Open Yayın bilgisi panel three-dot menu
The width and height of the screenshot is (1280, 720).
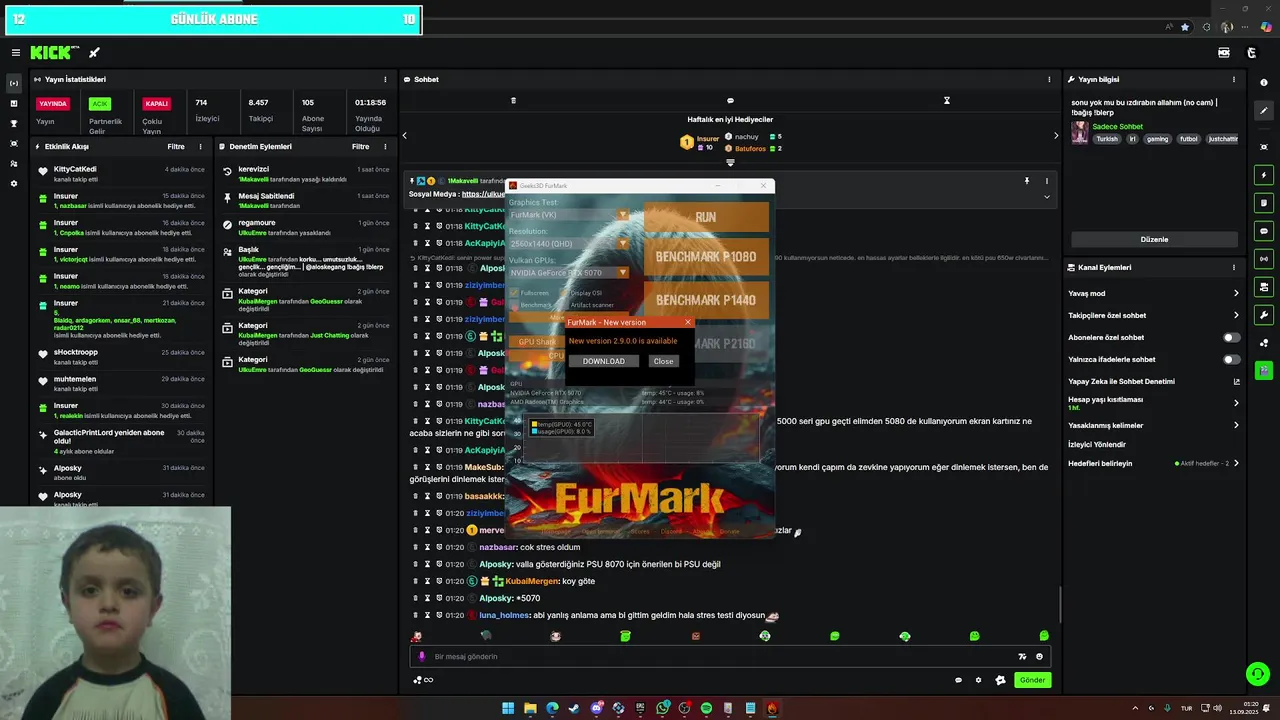[1234, 79]
